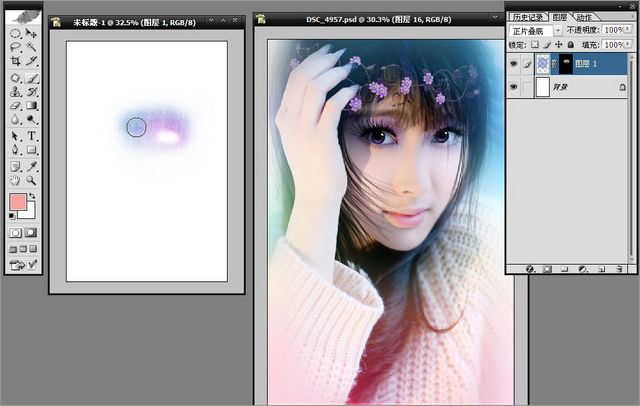
Task: Select the Magic Wand tool
Action: [31, 47]
